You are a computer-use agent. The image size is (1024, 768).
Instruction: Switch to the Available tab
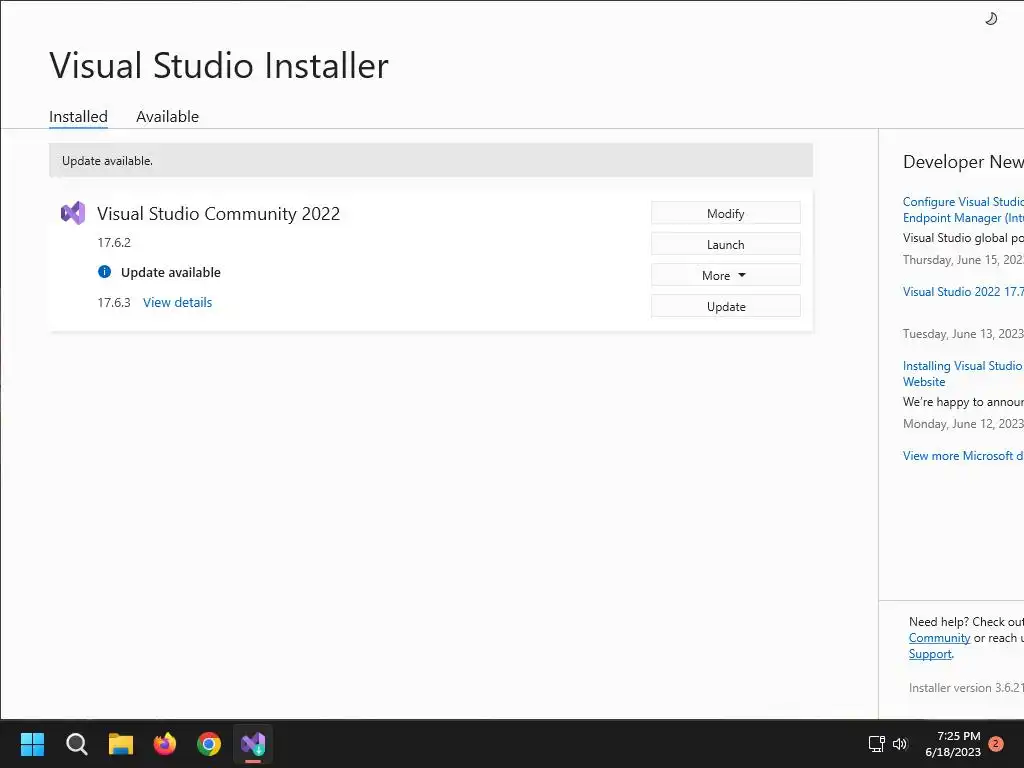point(167,116)
